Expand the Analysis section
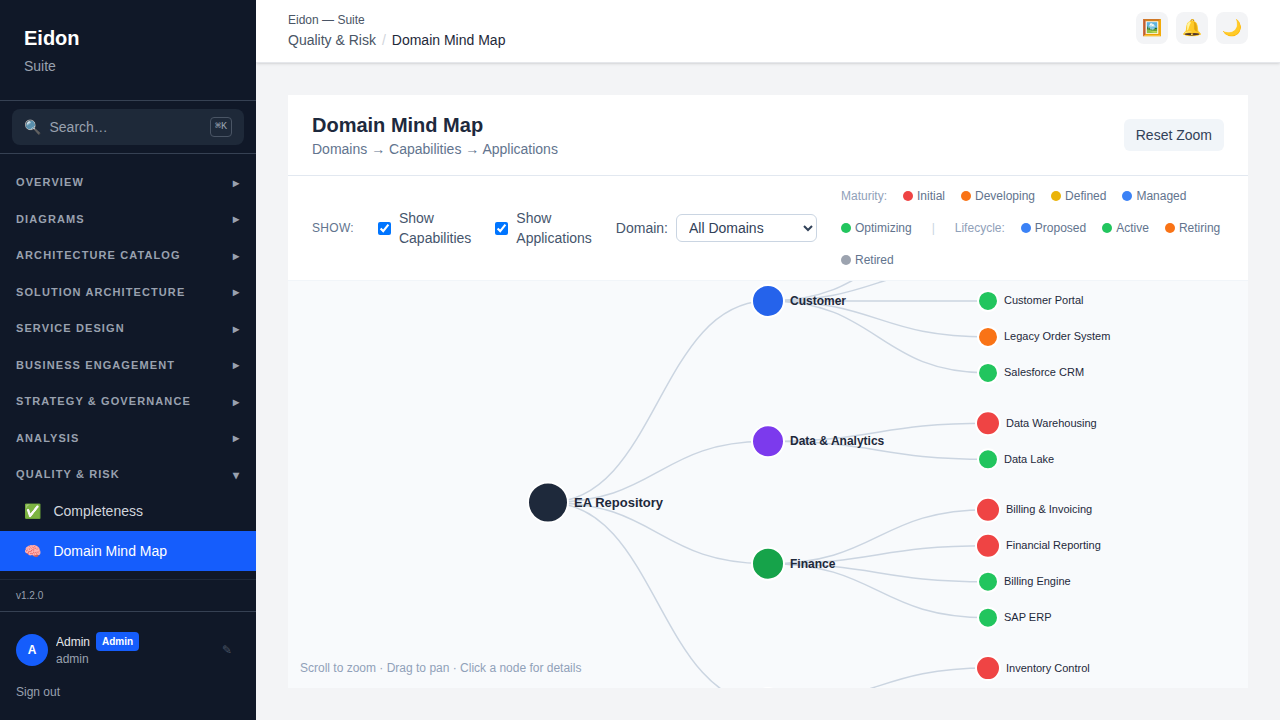 (x=128, y=438)
